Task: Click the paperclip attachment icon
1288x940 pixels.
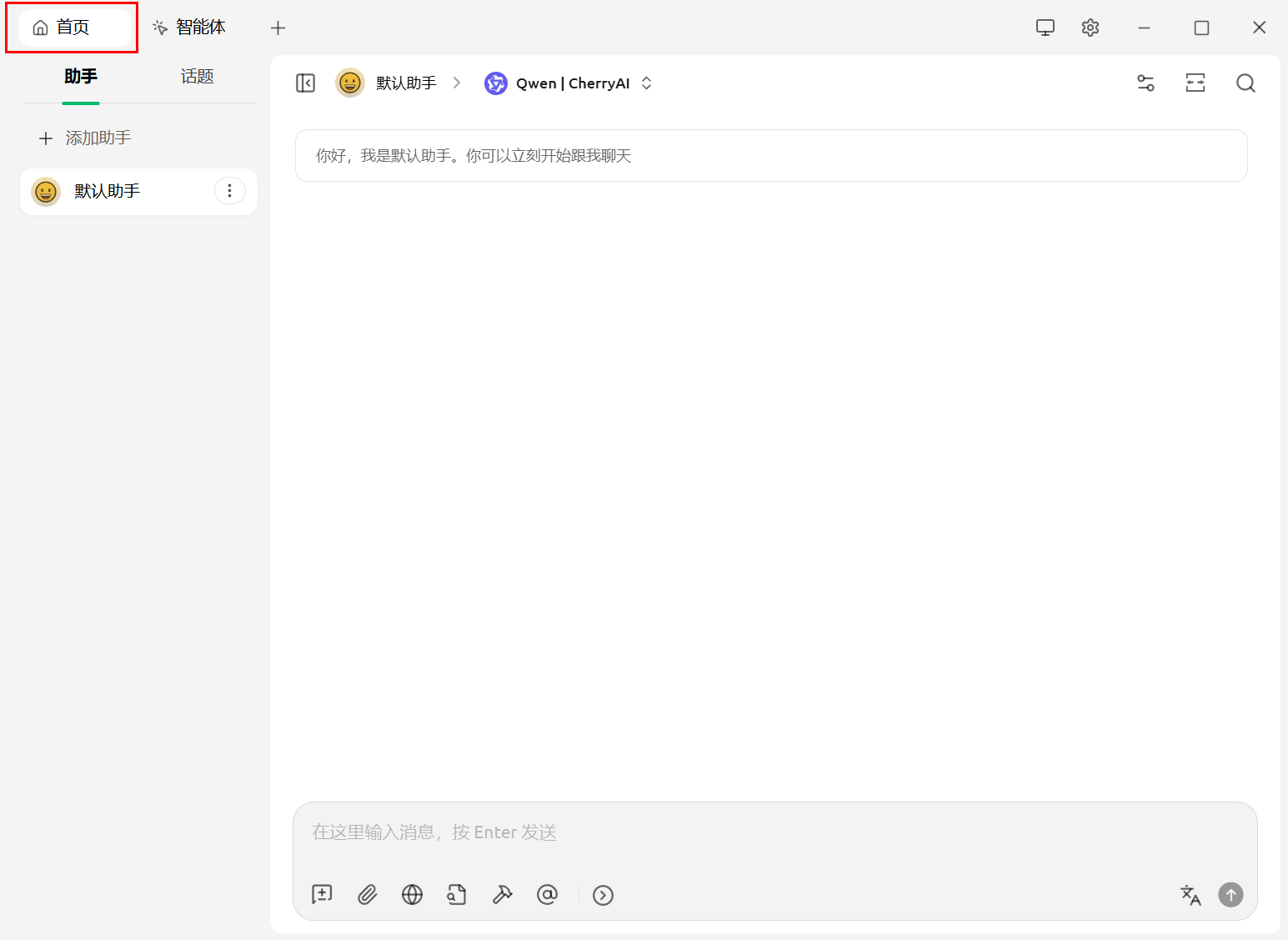Action: coord(367,895)
